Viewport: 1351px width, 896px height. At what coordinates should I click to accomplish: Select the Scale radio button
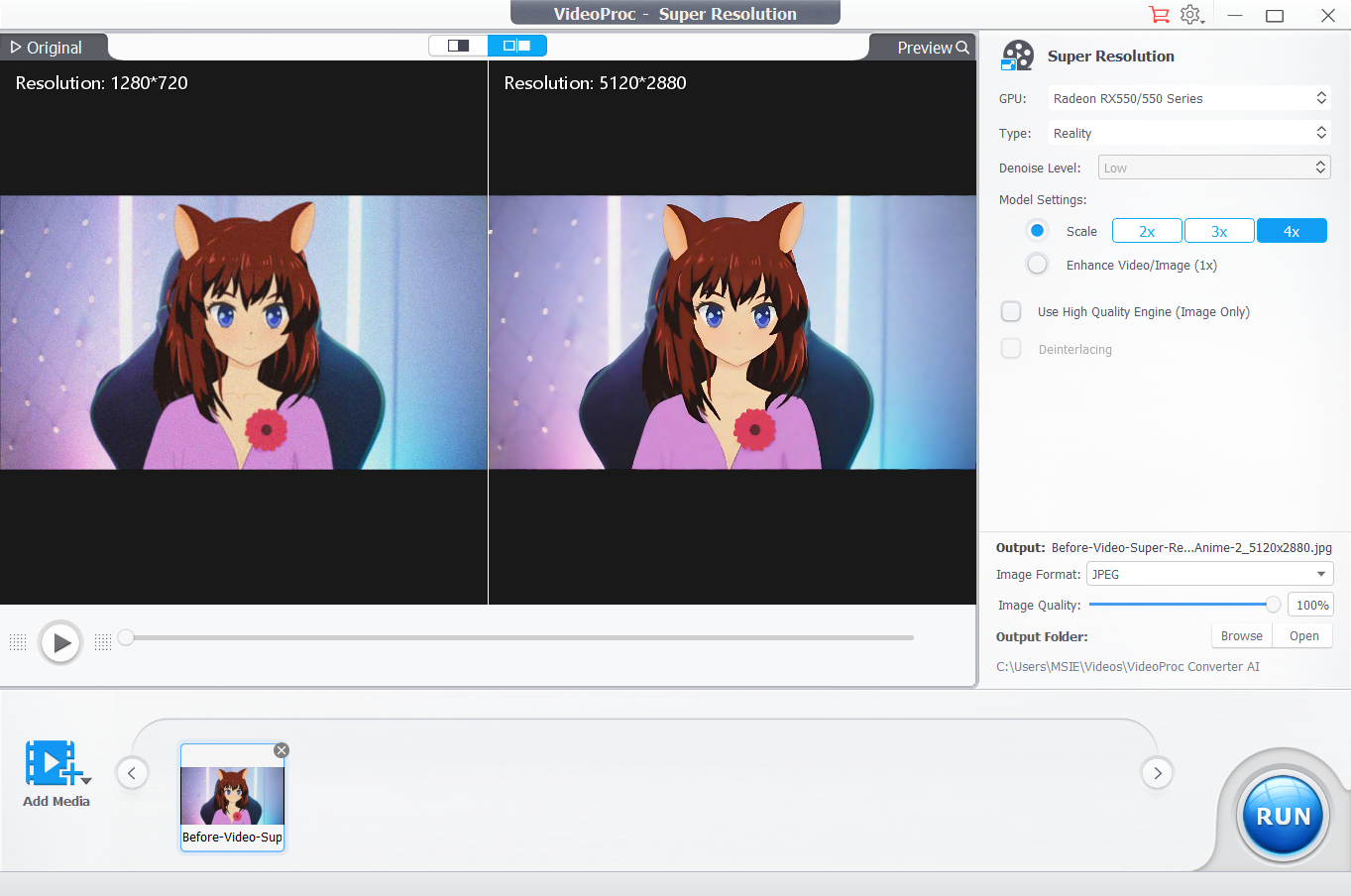(1037, 230)
